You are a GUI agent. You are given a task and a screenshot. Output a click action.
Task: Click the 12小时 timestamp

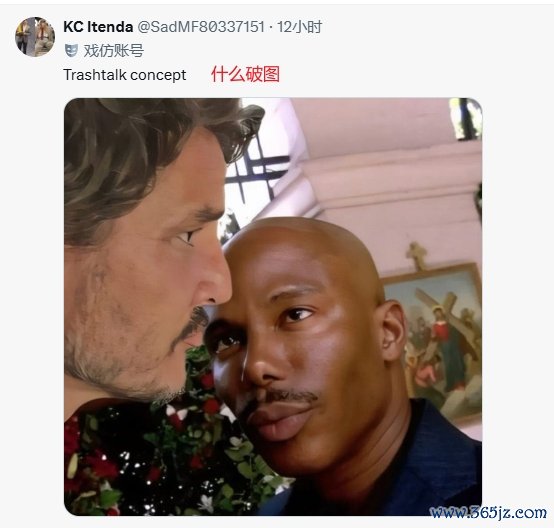pos(299,27)
